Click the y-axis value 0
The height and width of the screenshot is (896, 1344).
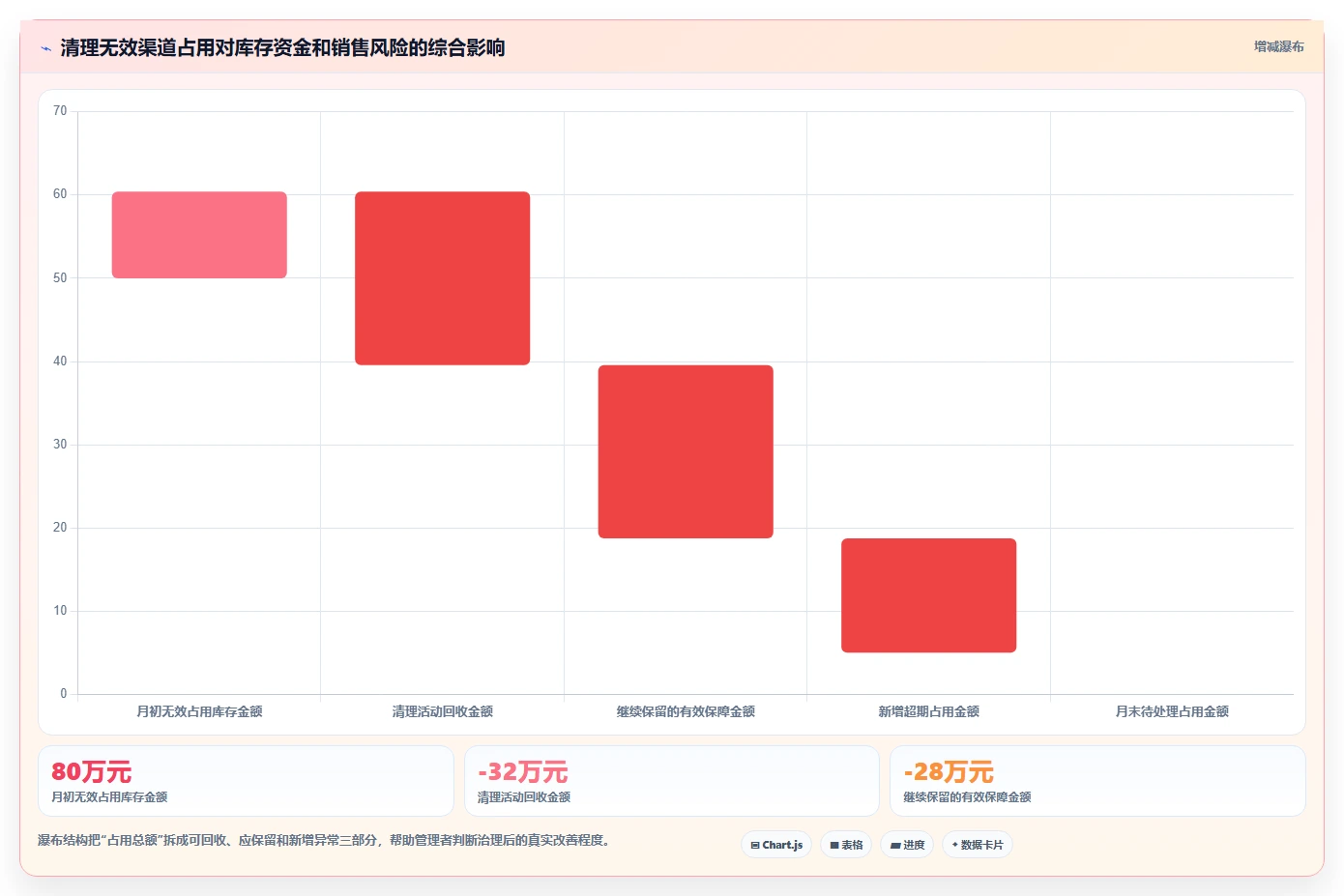coord(64,694)
